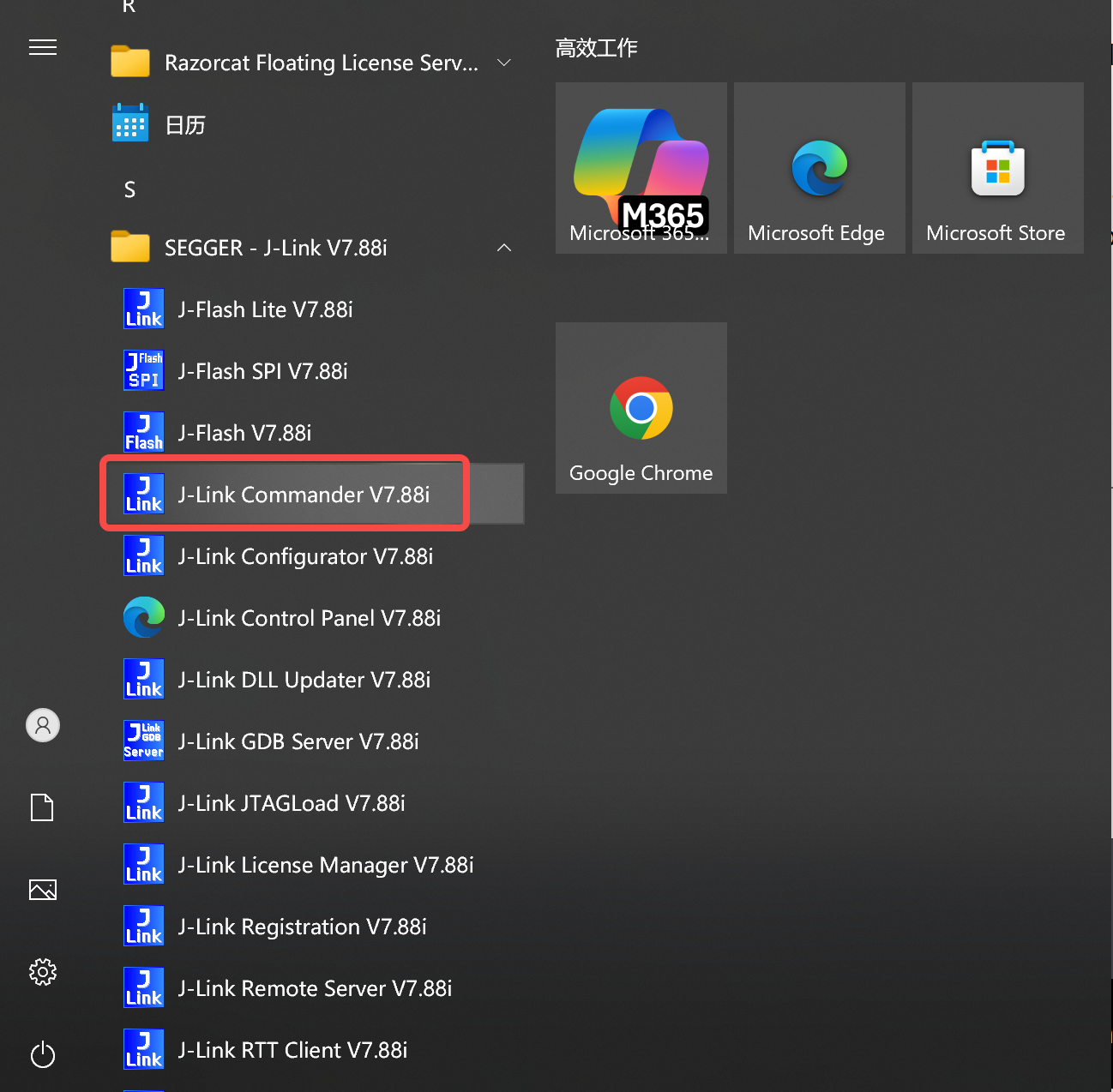Launch J-Flash SPI V7.88i icon

pos(144,370)
